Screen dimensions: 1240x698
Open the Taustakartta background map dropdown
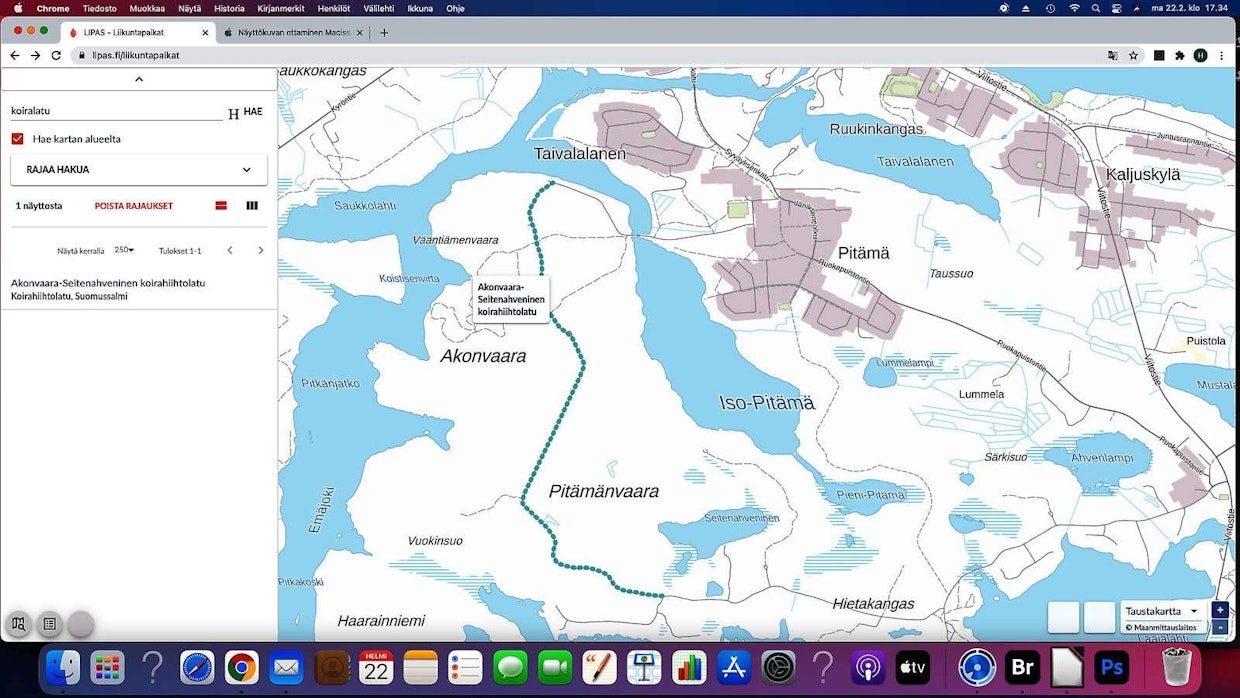pyautogui.click(x=1161, y=611)
